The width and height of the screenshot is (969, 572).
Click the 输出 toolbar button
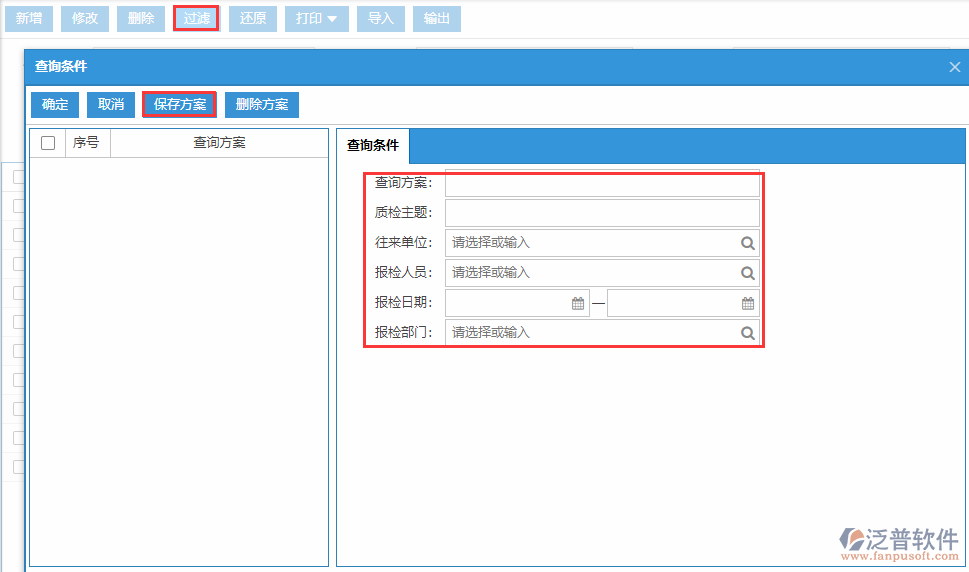pos(436,19)
